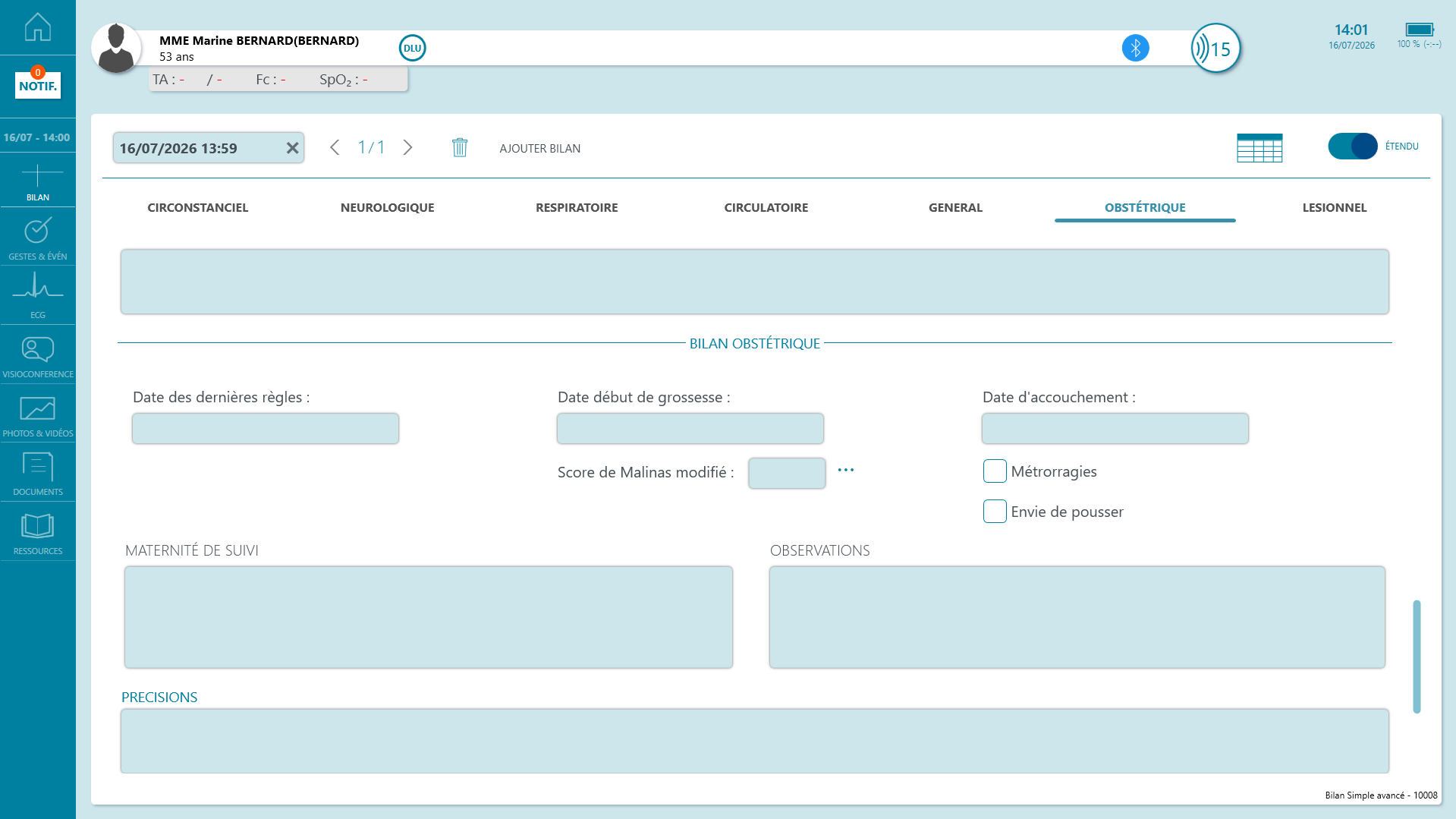Go to previous bilan chevron
1456x819 pixels.
click(335, 147)
